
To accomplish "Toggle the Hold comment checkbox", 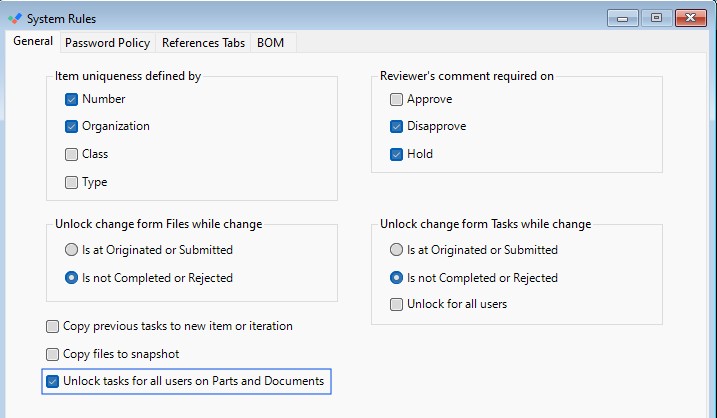I will pos(396,155).
